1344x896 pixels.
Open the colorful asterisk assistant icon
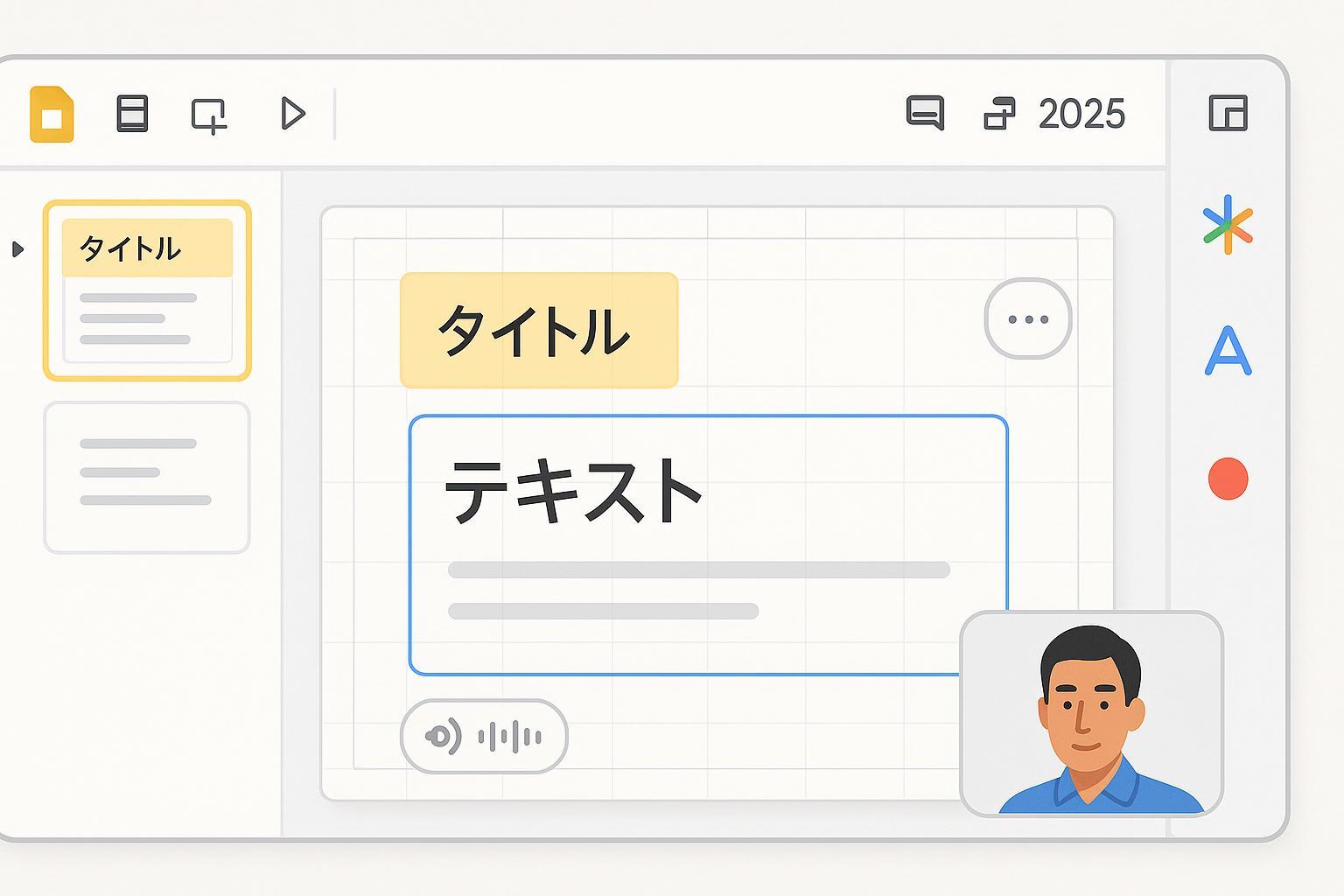(1228, 225)
